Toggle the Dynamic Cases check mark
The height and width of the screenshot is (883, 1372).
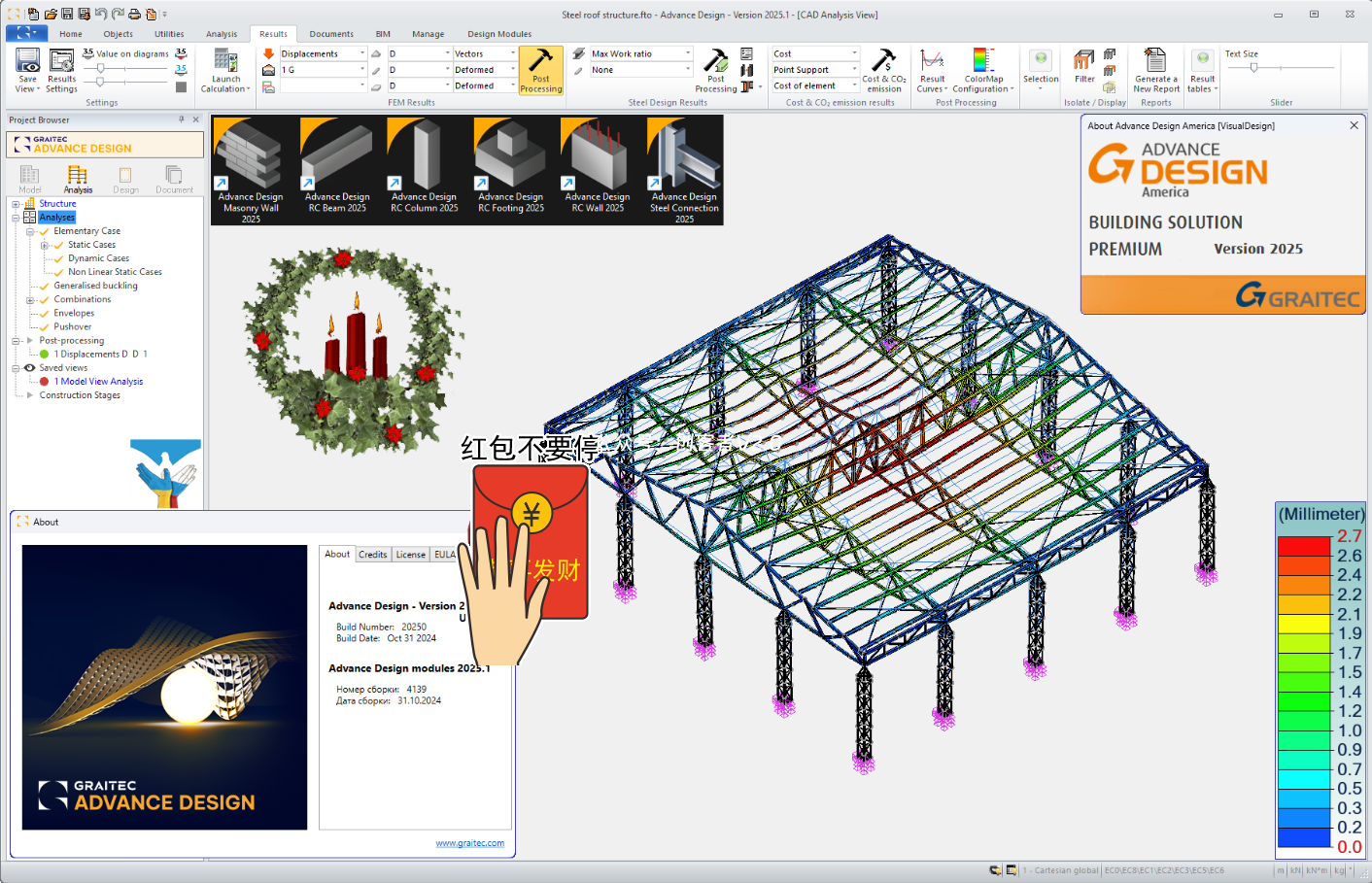point(59,258)
